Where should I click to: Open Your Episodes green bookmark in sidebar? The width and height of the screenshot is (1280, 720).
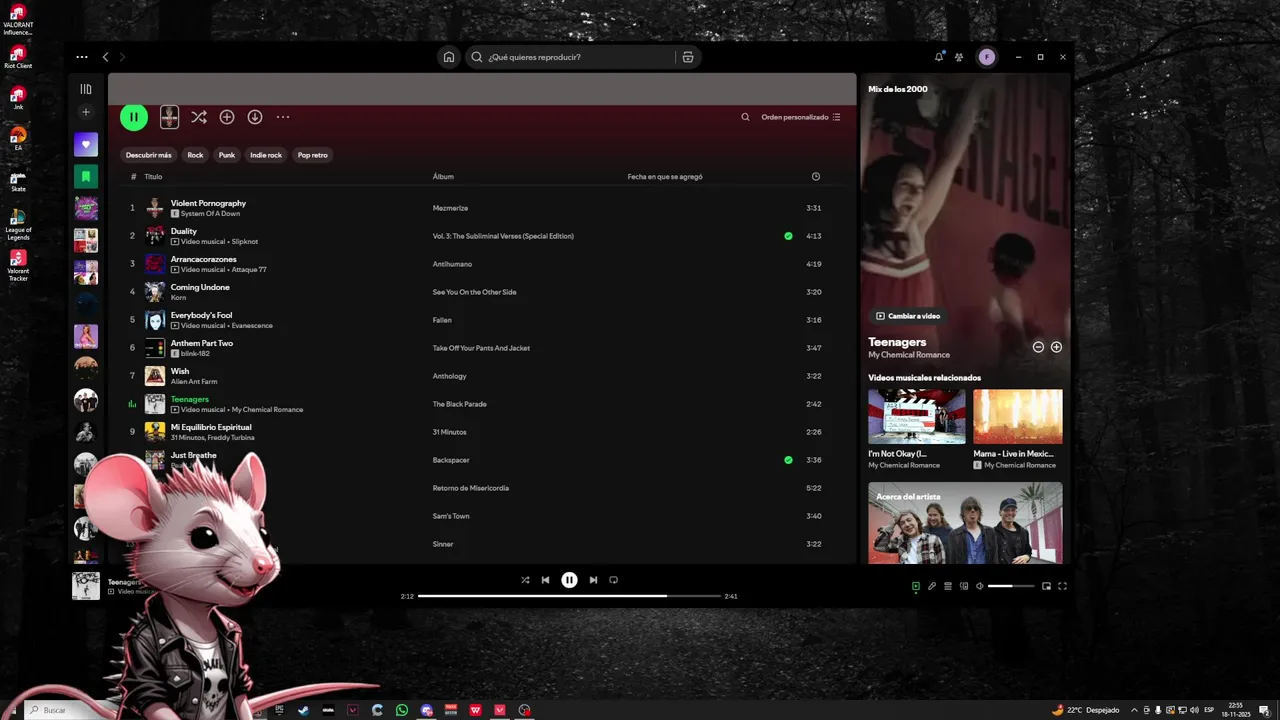[86, 176]
